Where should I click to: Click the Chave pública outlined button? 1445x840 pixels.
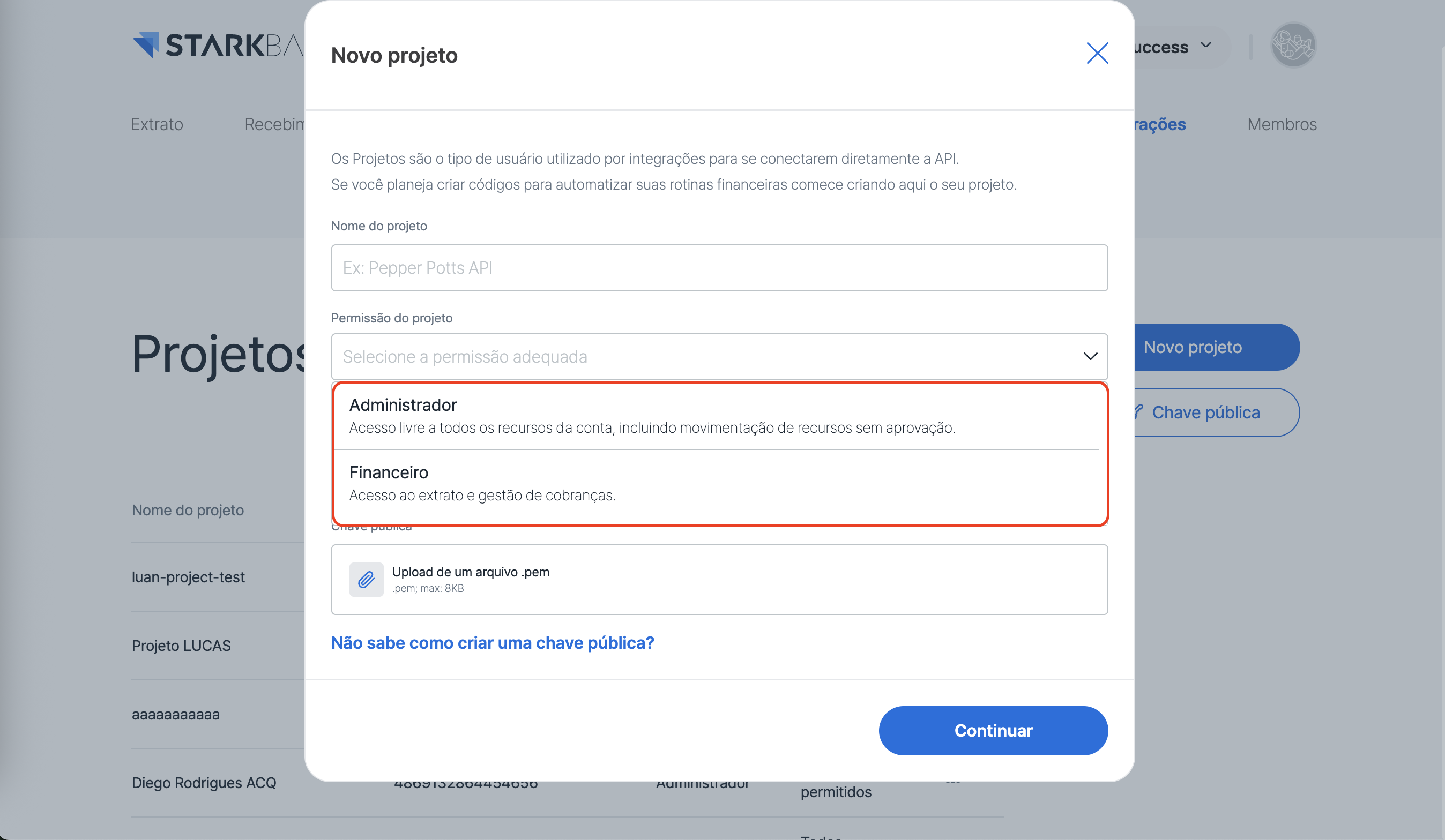(1216, 412)
